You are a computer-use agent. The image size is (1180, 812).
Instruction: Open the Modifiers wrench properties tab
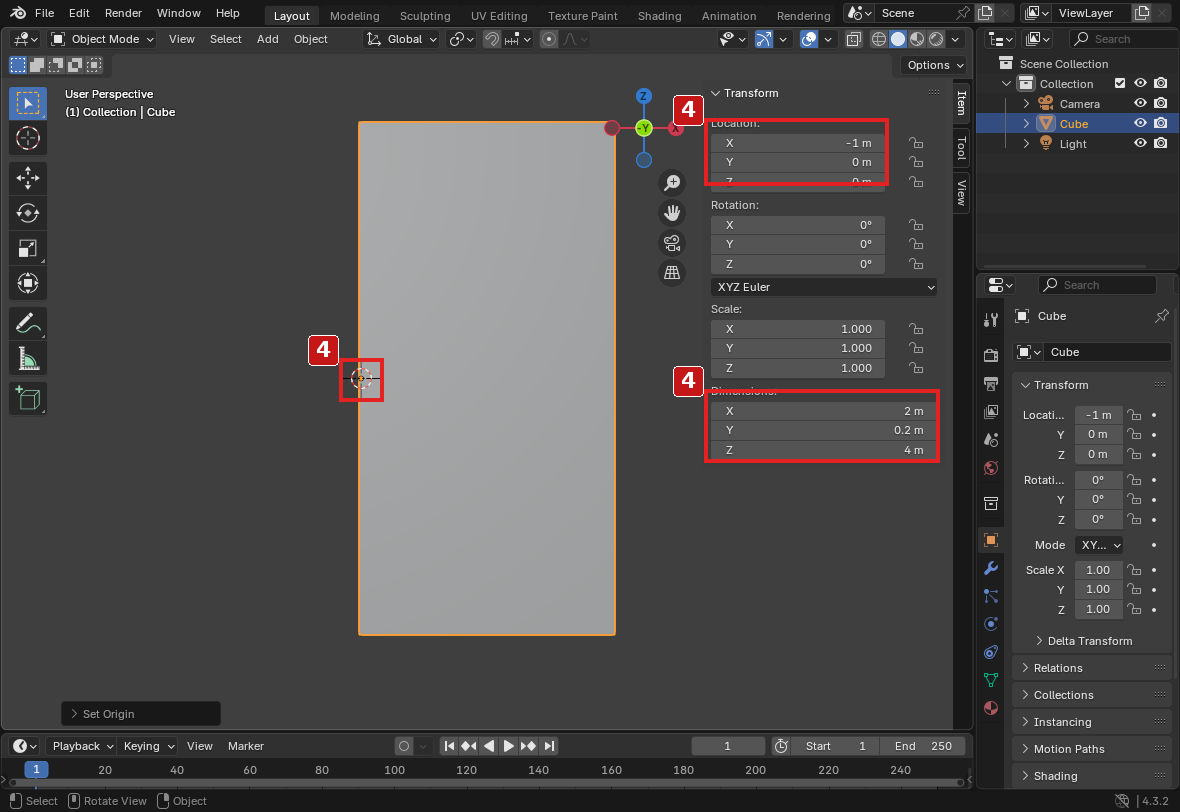[x=991, y=568]
